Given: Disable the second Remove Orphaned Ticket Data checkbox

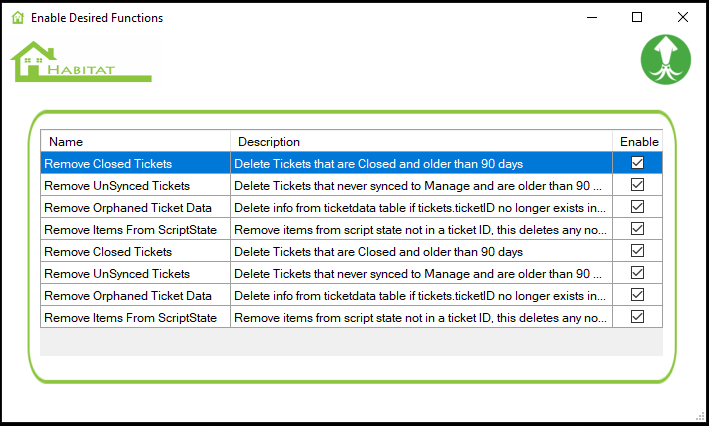Looking at the screenshot, I should click(x=637, y=295).
